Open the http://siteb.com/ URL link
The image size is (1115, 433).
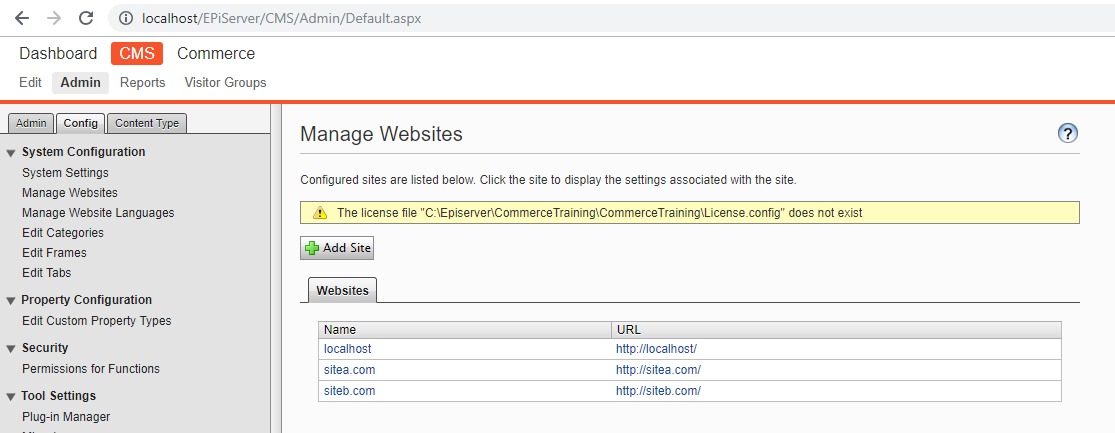[x=658, y=391]
